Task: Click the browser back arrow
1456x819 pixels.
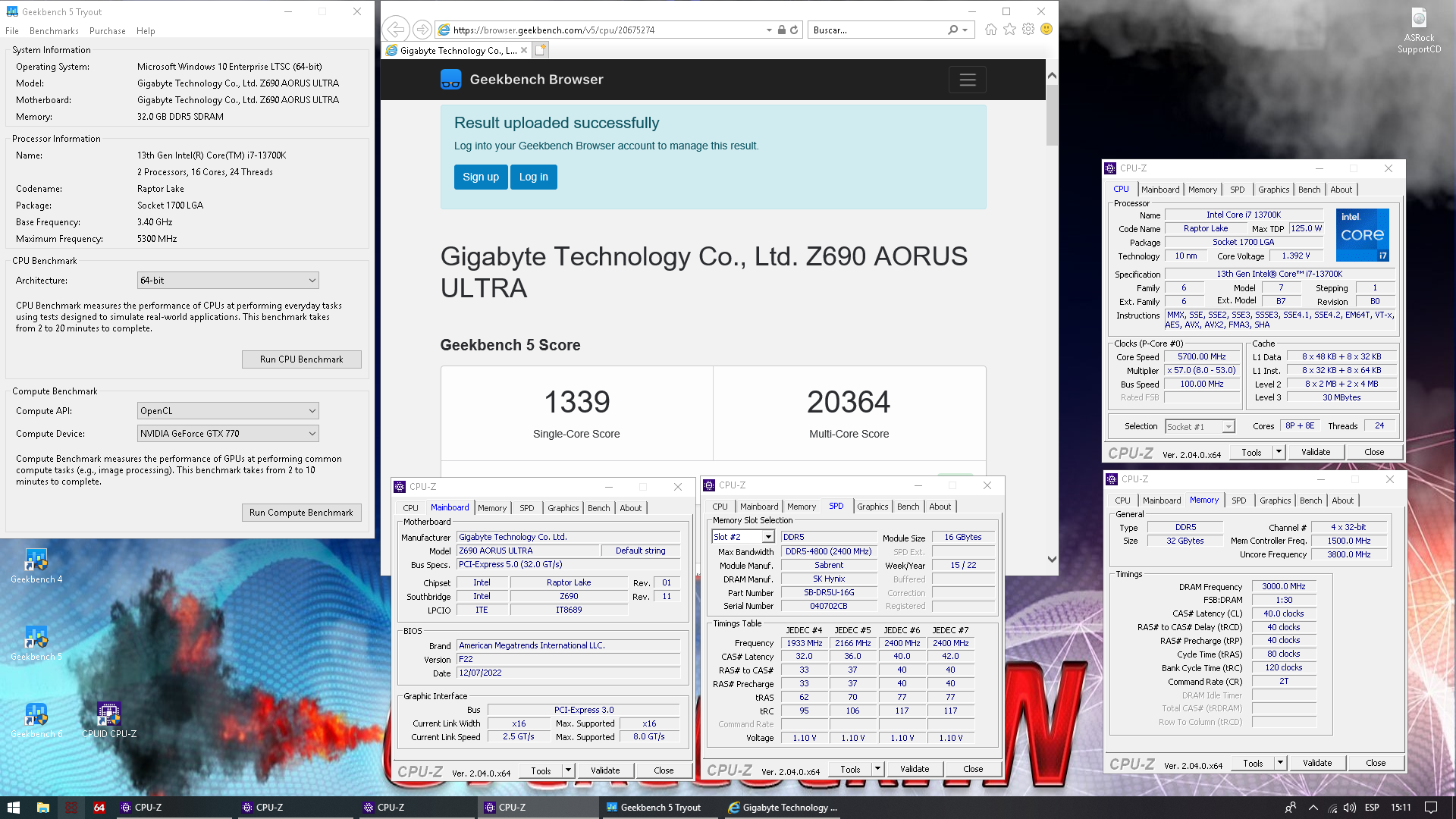Action: pos(396,30)
